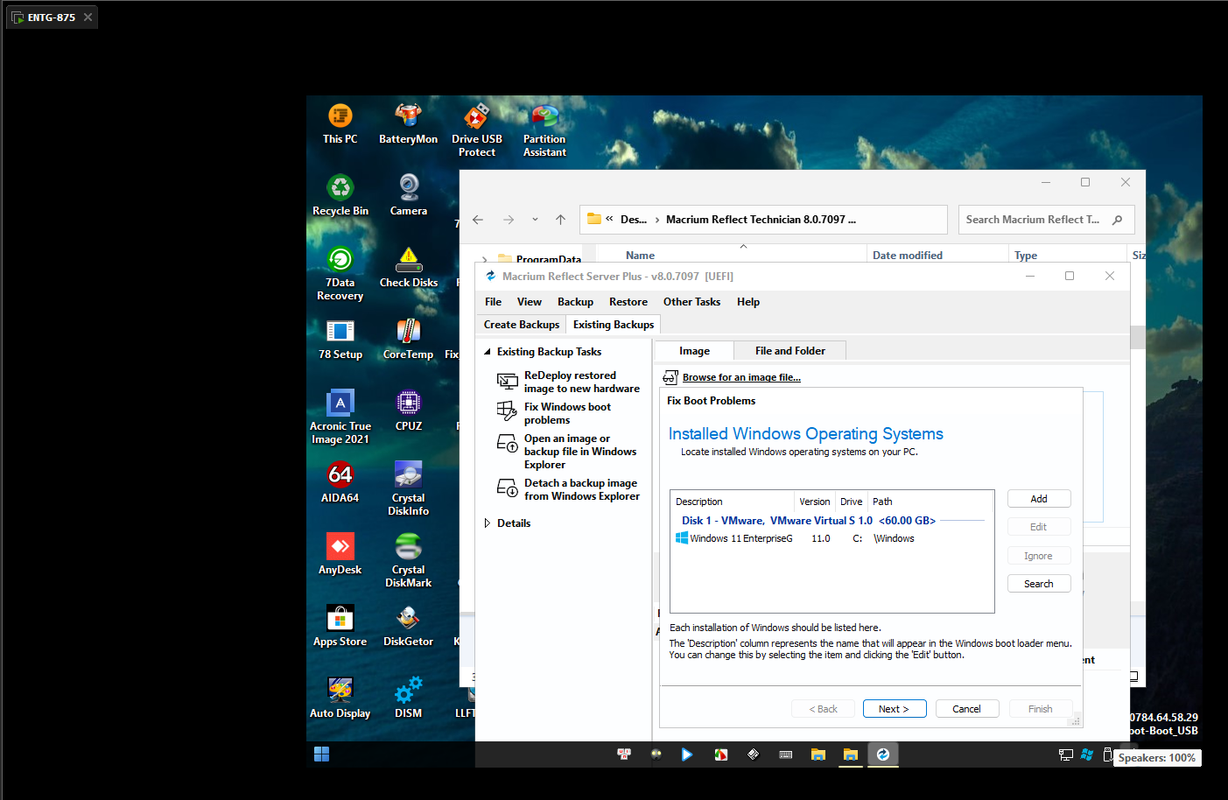Click the Path column header
This screenshot has width=1228, height=800.
(x=930, y=501)
